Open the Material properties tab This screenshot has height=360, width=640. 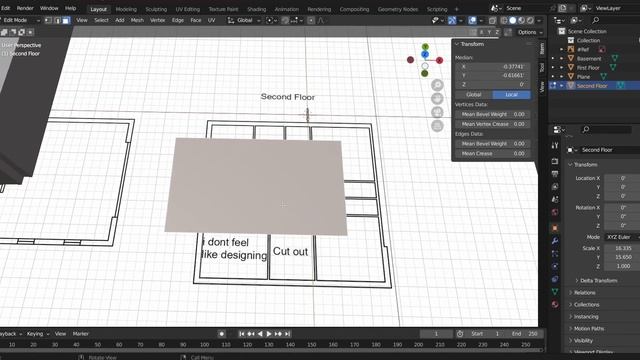click(555, 304)
